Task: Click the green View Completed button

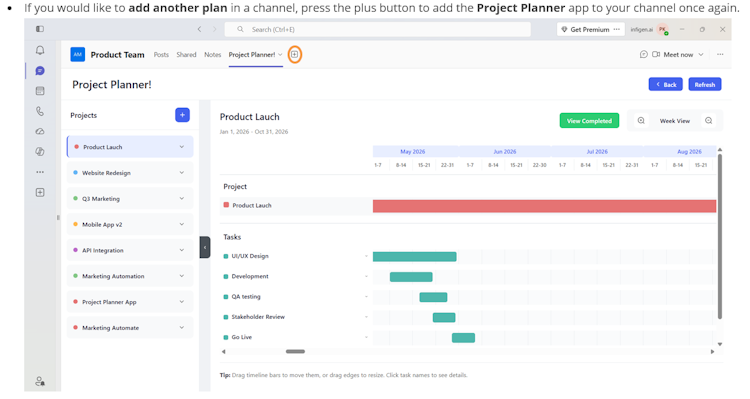Action: (589, 121)
